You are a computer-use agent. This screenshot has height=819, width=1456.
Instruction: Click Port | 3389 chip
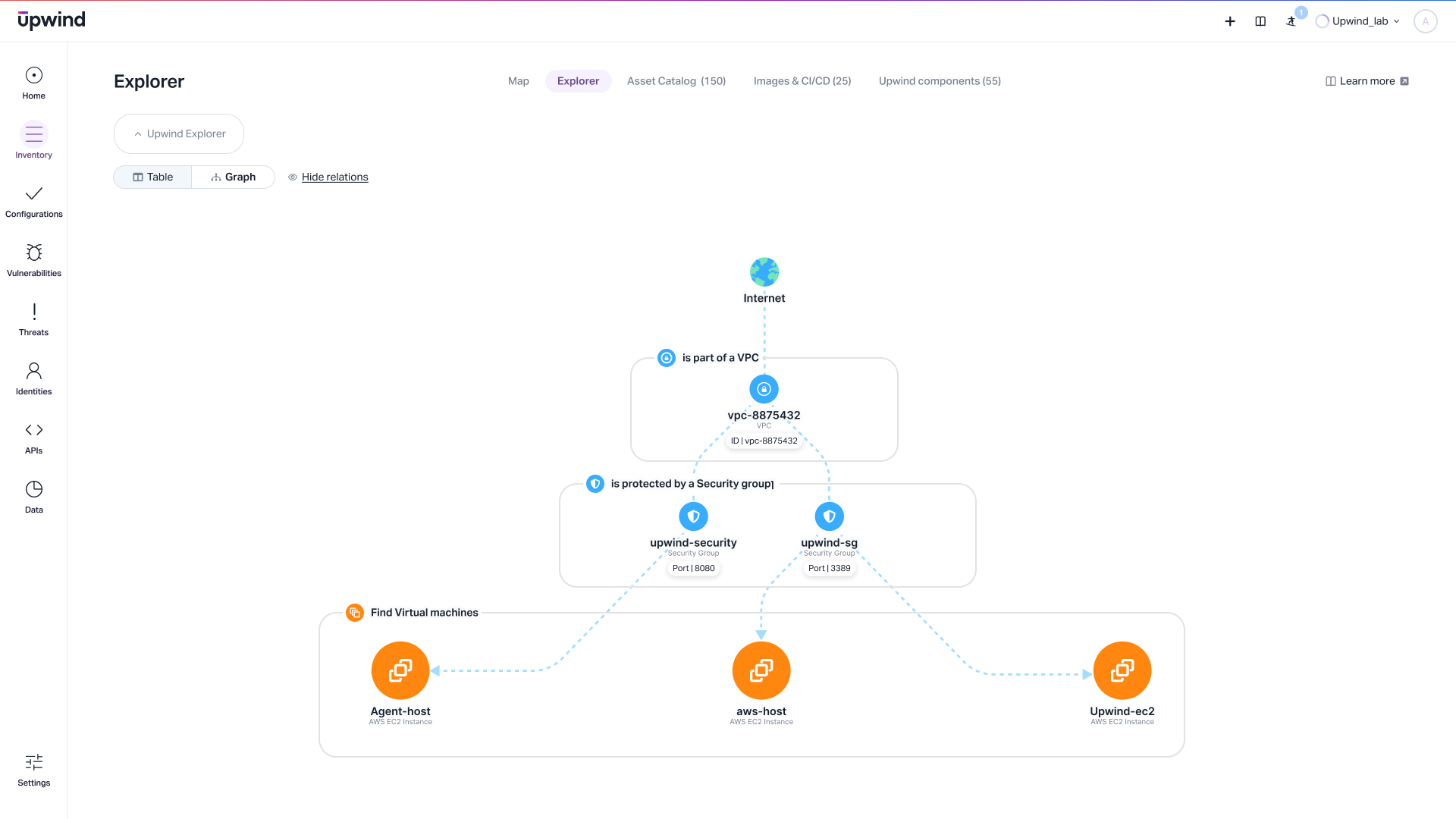(x=830, y=568)
